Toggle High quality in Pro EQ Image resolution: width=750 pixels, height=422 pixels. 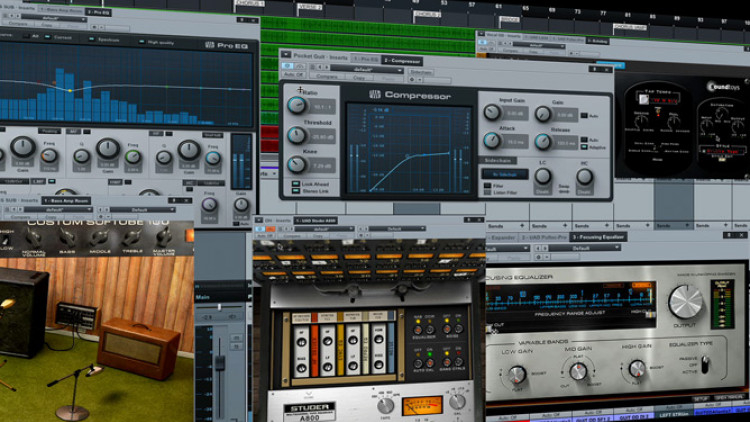click(142, 42)
